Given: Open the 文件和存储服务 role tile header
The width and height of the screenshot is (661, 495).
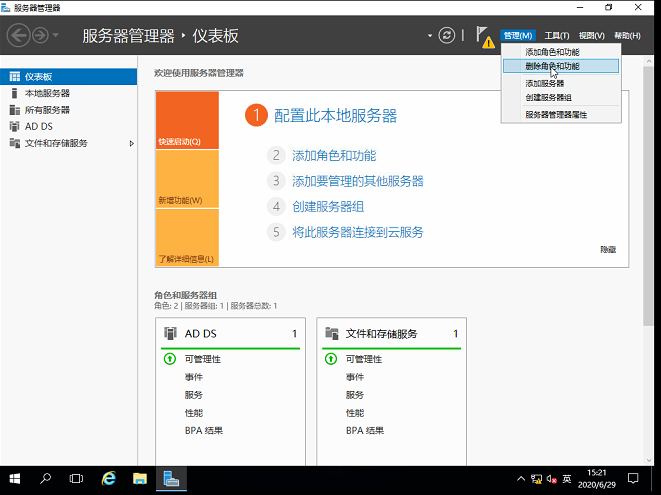Looking at the screenshot, I should coord(391,334).
